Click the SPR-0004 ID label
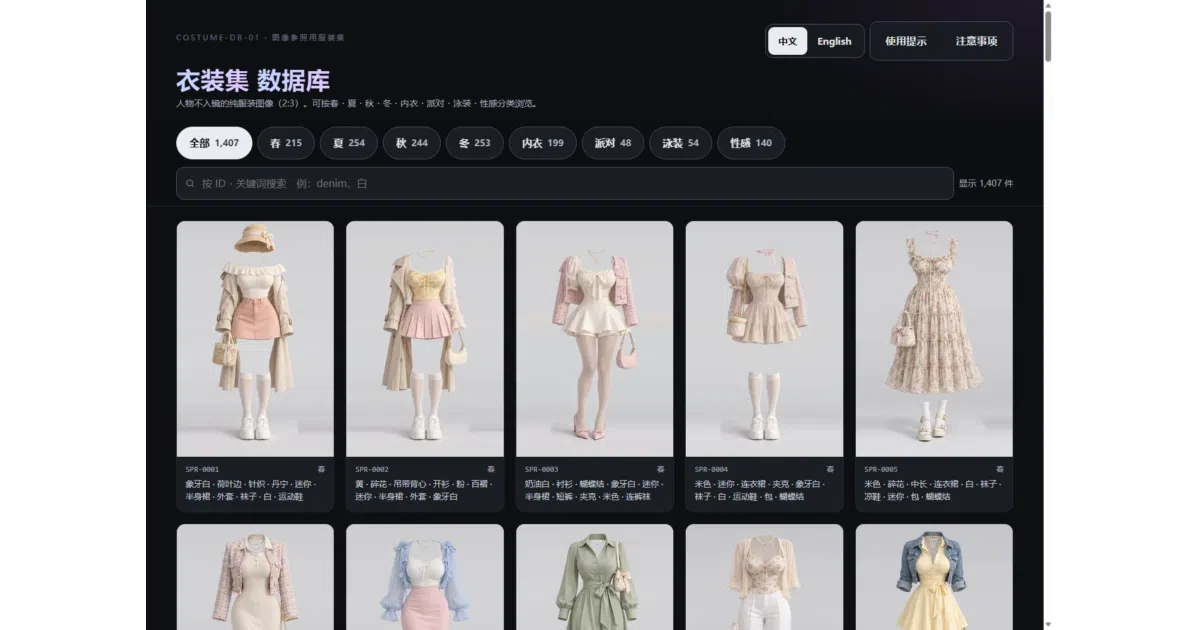The image size is (1200, 630). tap(711, 469)
